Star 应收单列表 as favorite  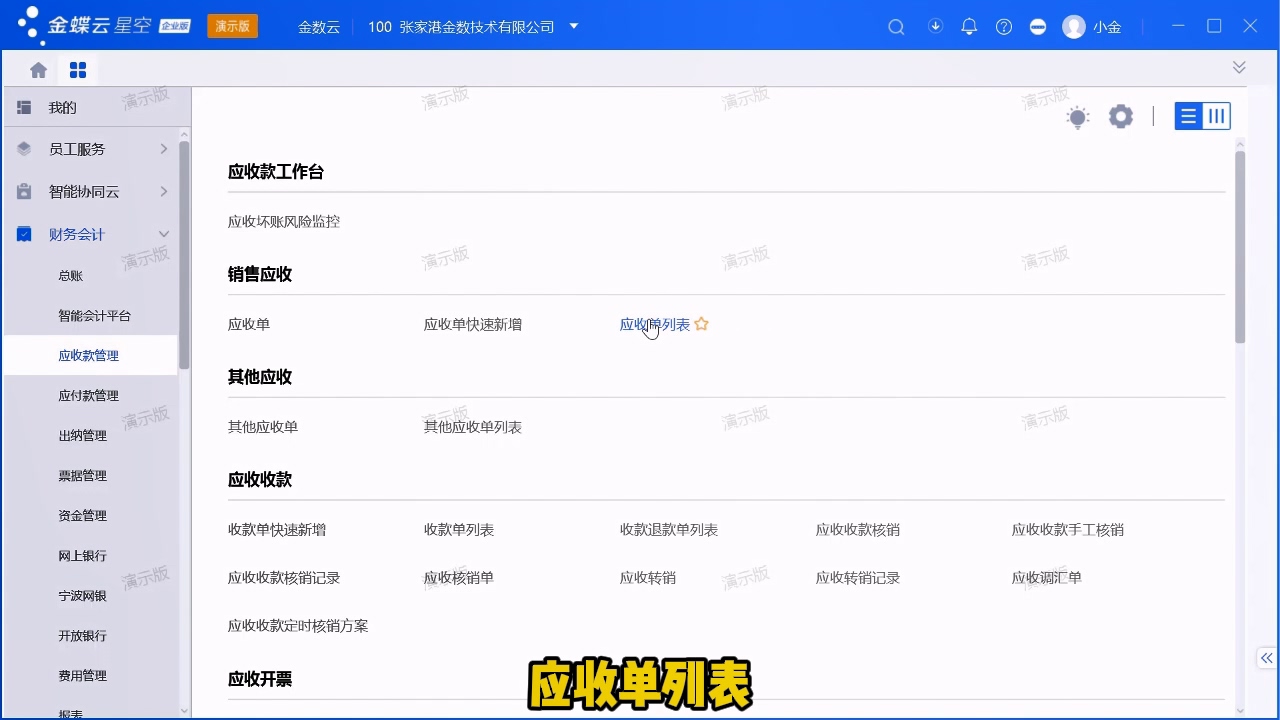[x=701, y=324]
